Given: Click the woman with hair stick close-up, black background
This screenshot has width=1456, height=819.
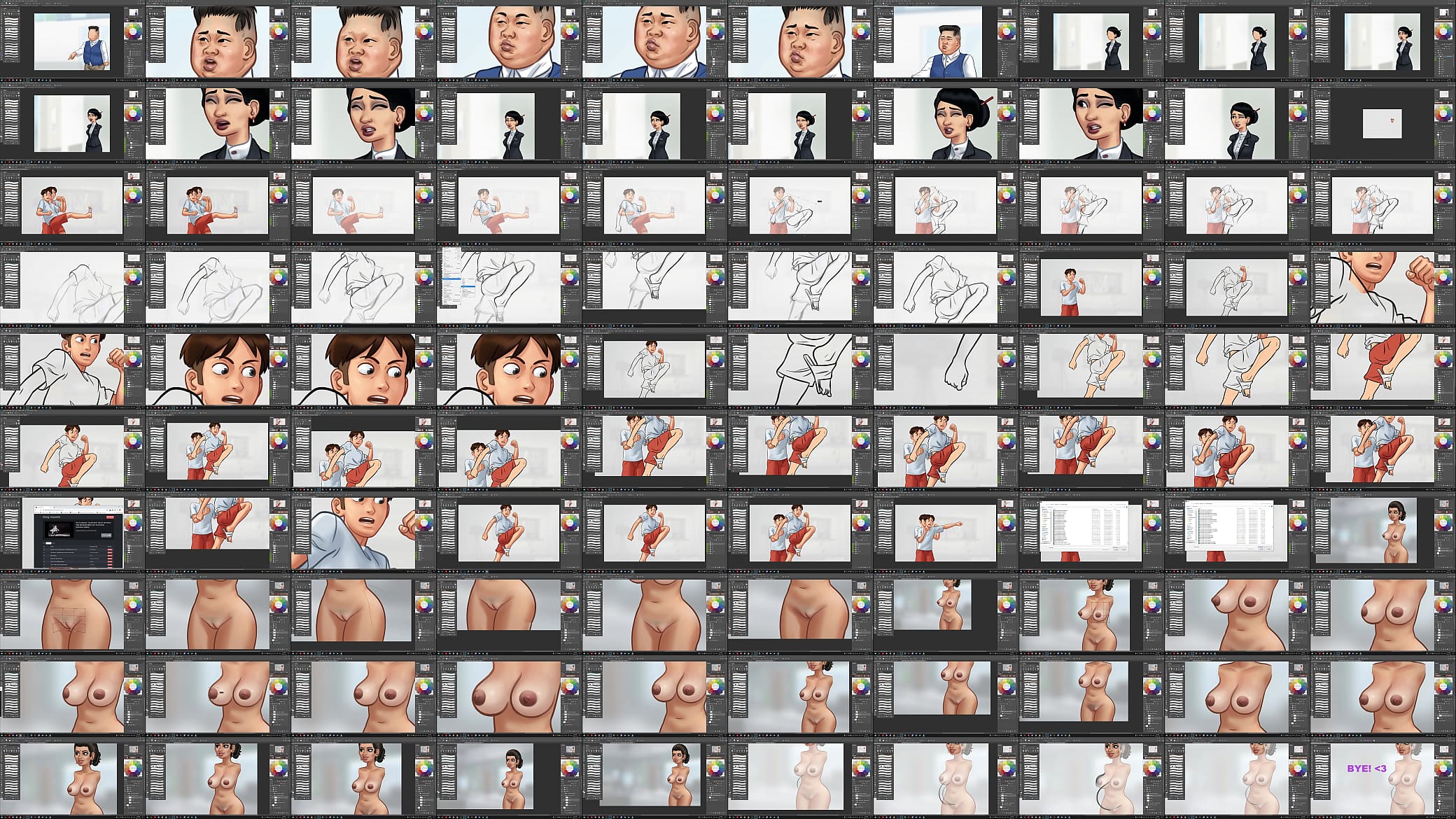Looking at the screenshot, I should (x=946, y=122).
